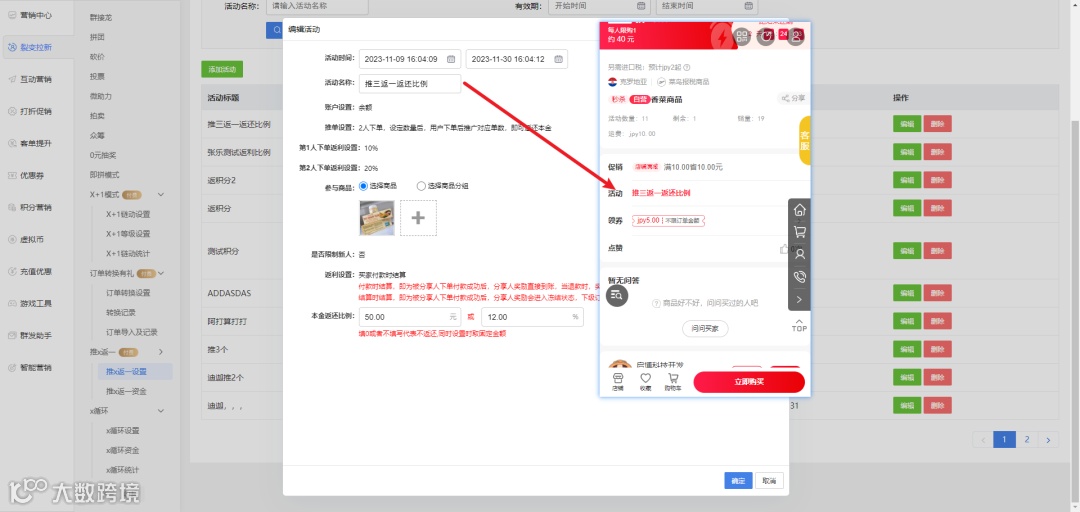The width and height of the screenshot is (1080, 512).
Task: Open x循环资金 in the submenu
Action: pos(123,451)
